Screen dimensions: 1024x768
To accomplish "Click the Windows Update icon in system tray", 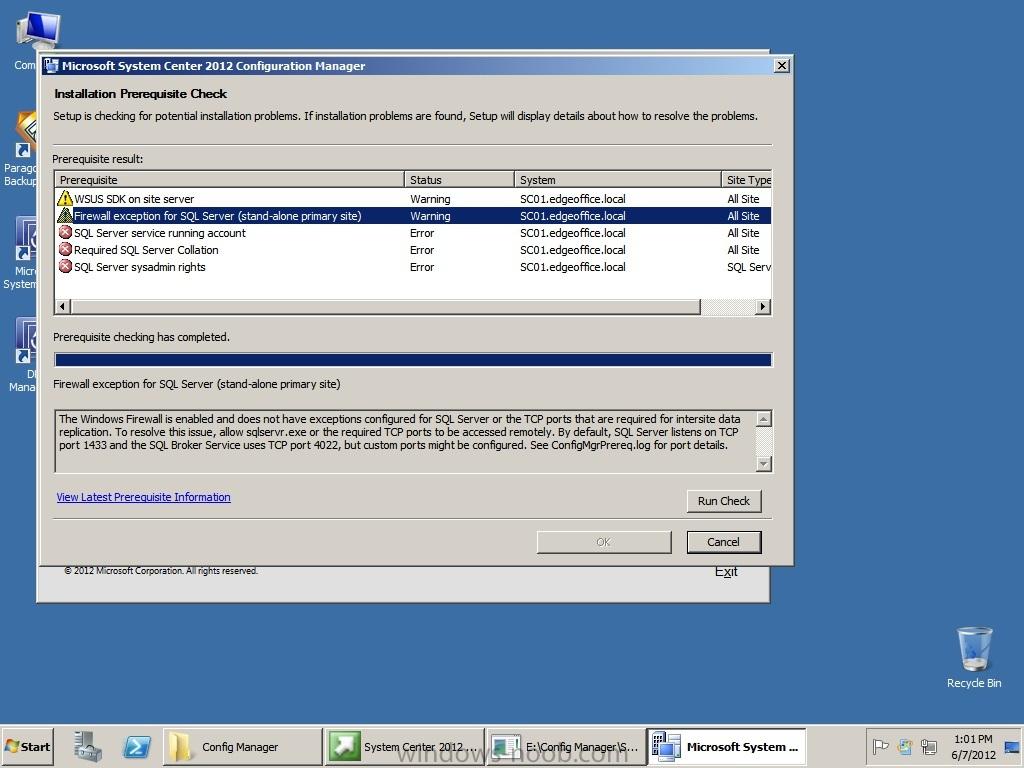I will 904,746.
